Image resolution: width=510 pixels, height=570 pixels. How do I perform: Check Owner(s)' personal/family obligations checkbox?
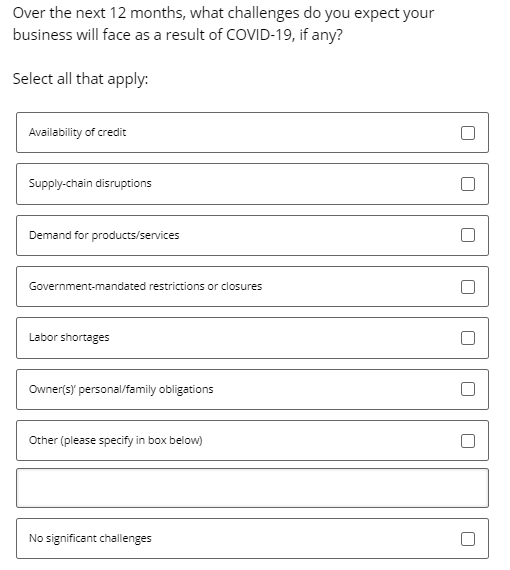[467, 389]
